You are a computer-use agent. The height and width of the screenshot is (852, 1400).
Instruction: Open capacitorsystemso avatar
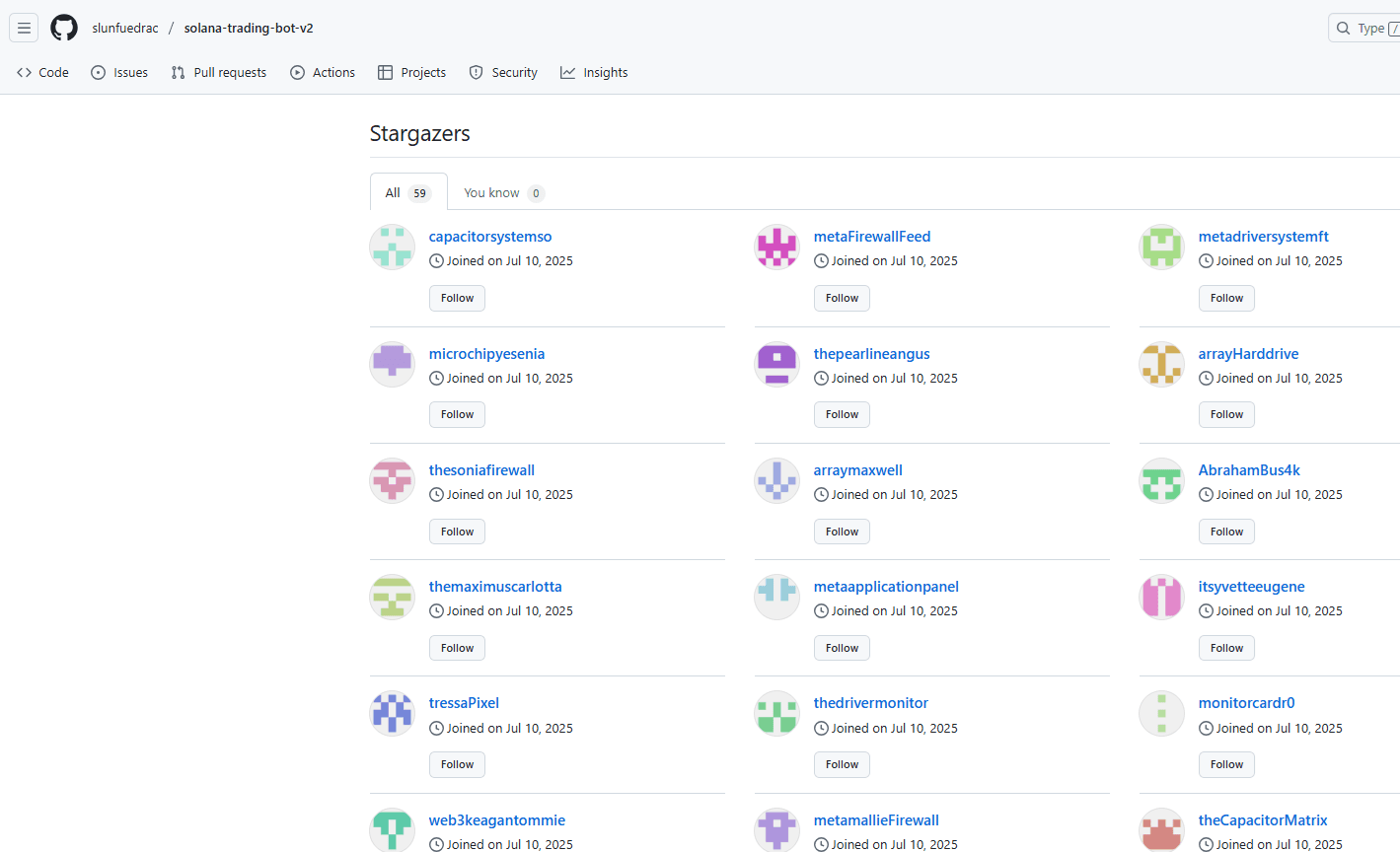click(393, 247)
